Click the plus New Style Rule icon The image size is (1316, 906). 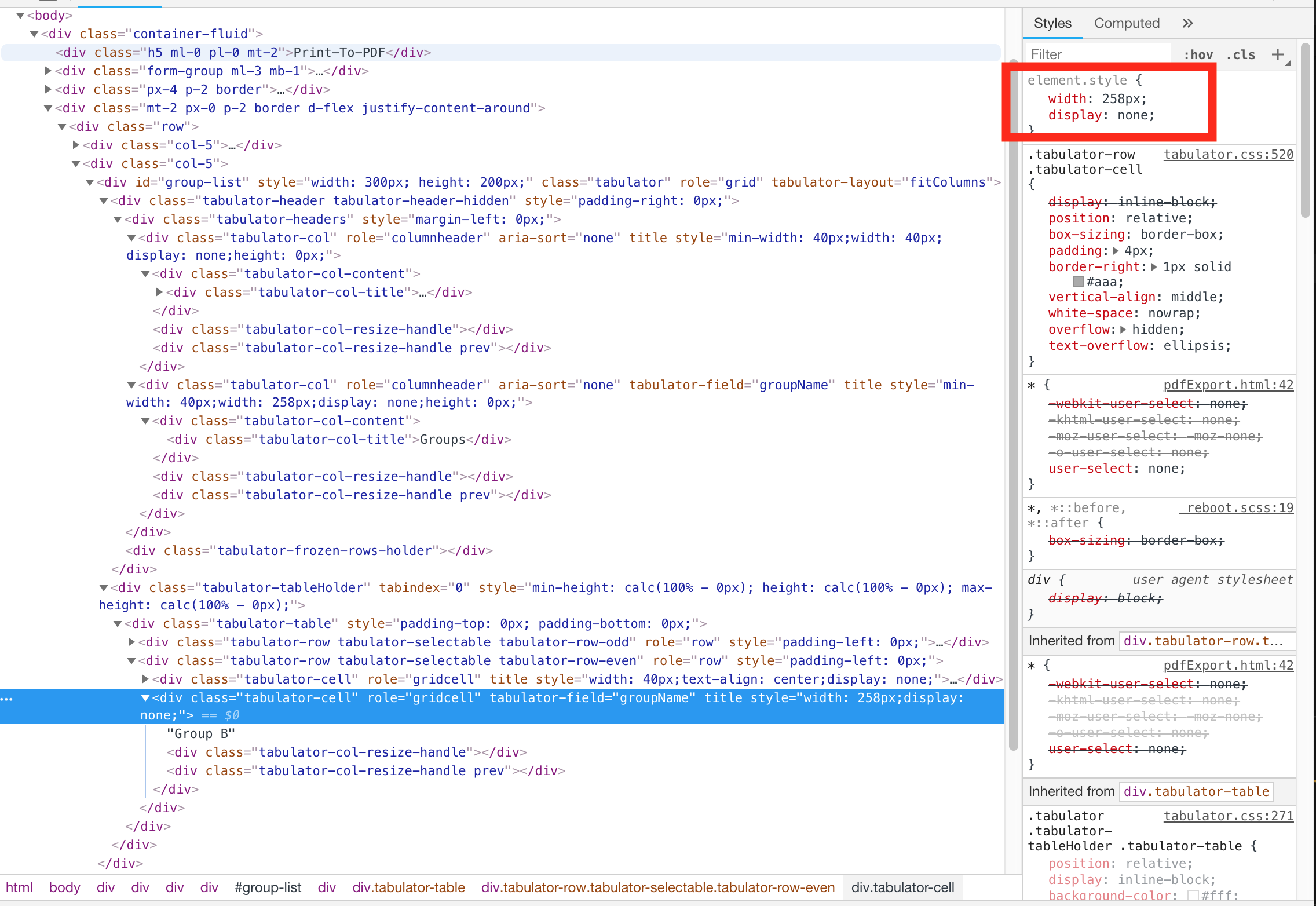[x=1277, y=54]
